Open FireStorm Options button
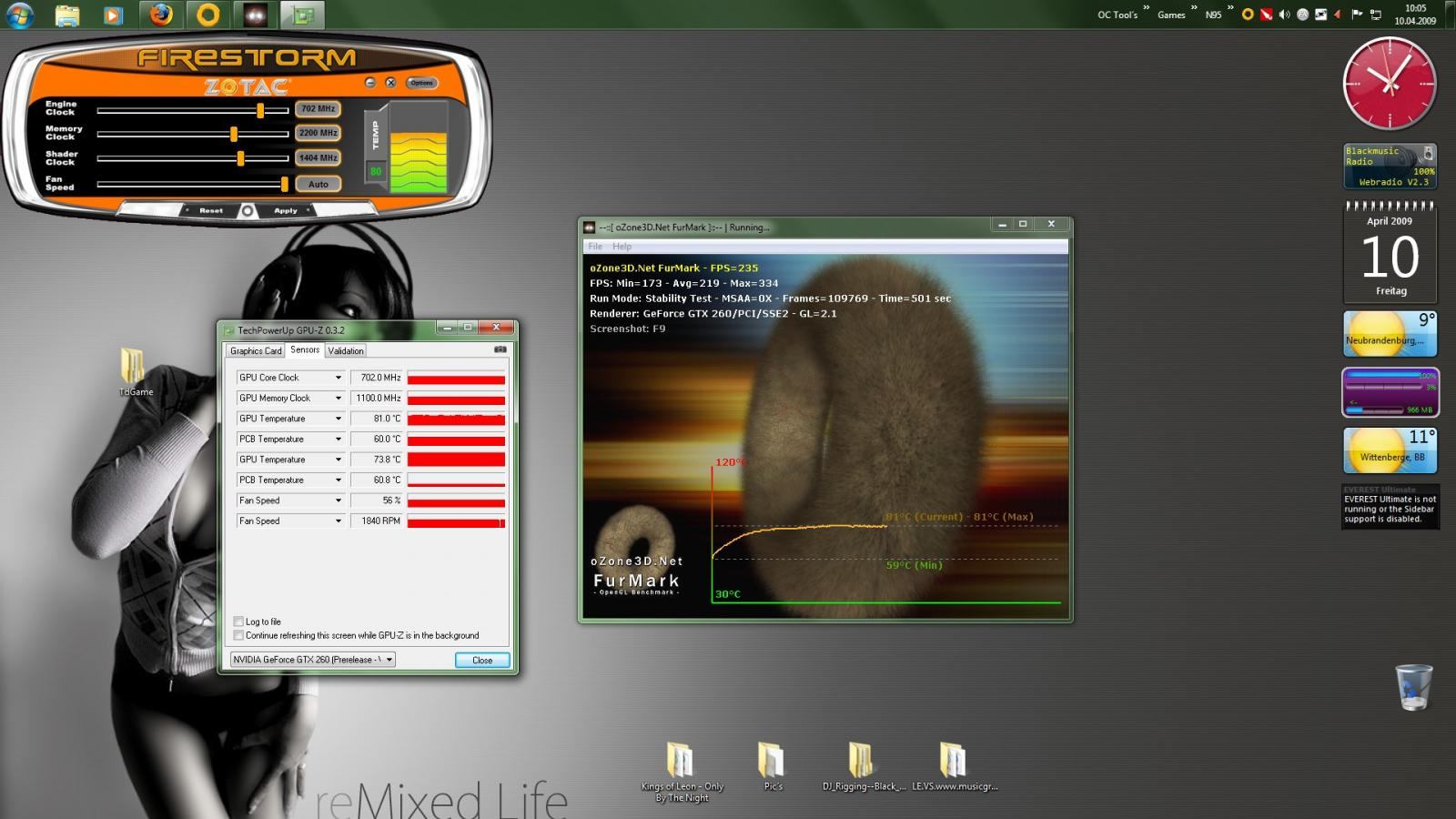This screenshot has width=1456, height=819. (421, 83)
